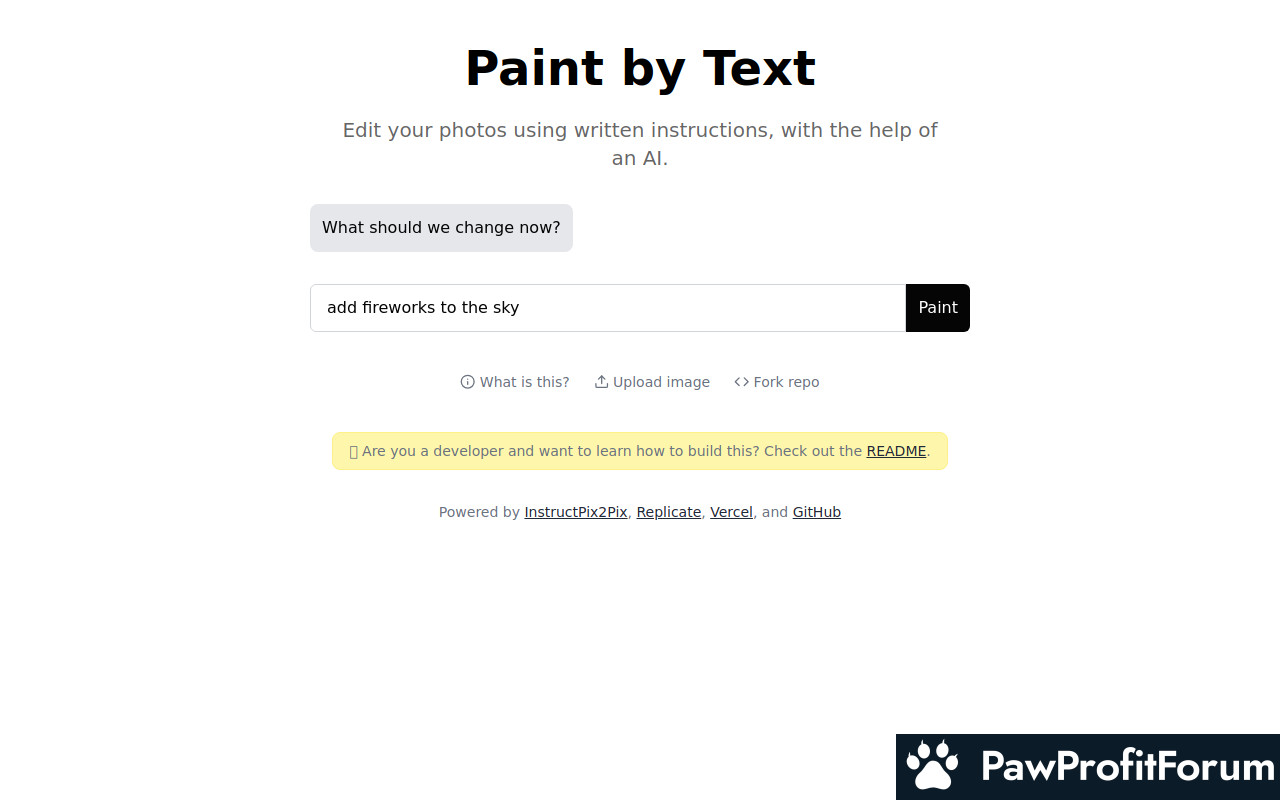This screenshot has width=1280, height=800.
Task: Open the "Fork repo" link text
Action: (x=786, y=382)
